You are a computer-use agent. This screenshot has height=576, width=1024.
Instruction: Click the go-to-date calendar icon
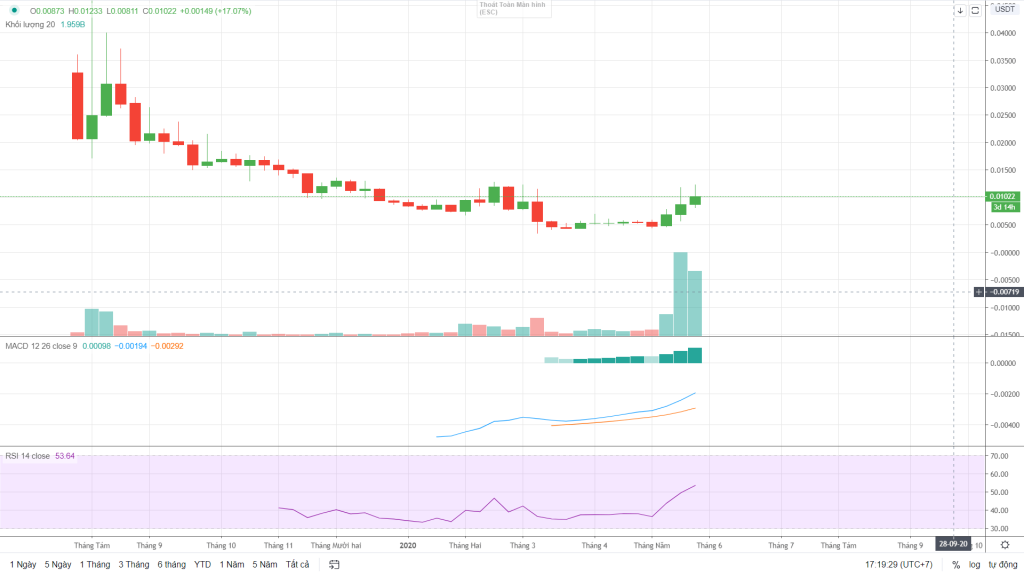(335, 565)
